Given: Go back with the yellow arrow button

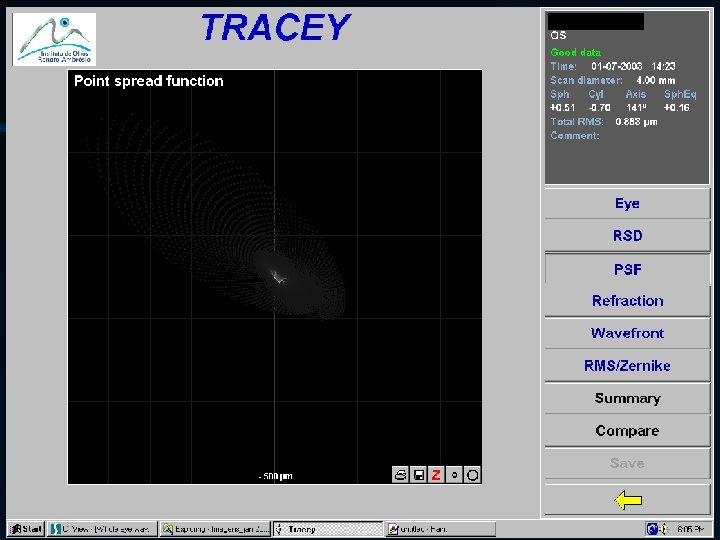Looking at the screenshot, I should pyautogui.click(x=627, y=500).
